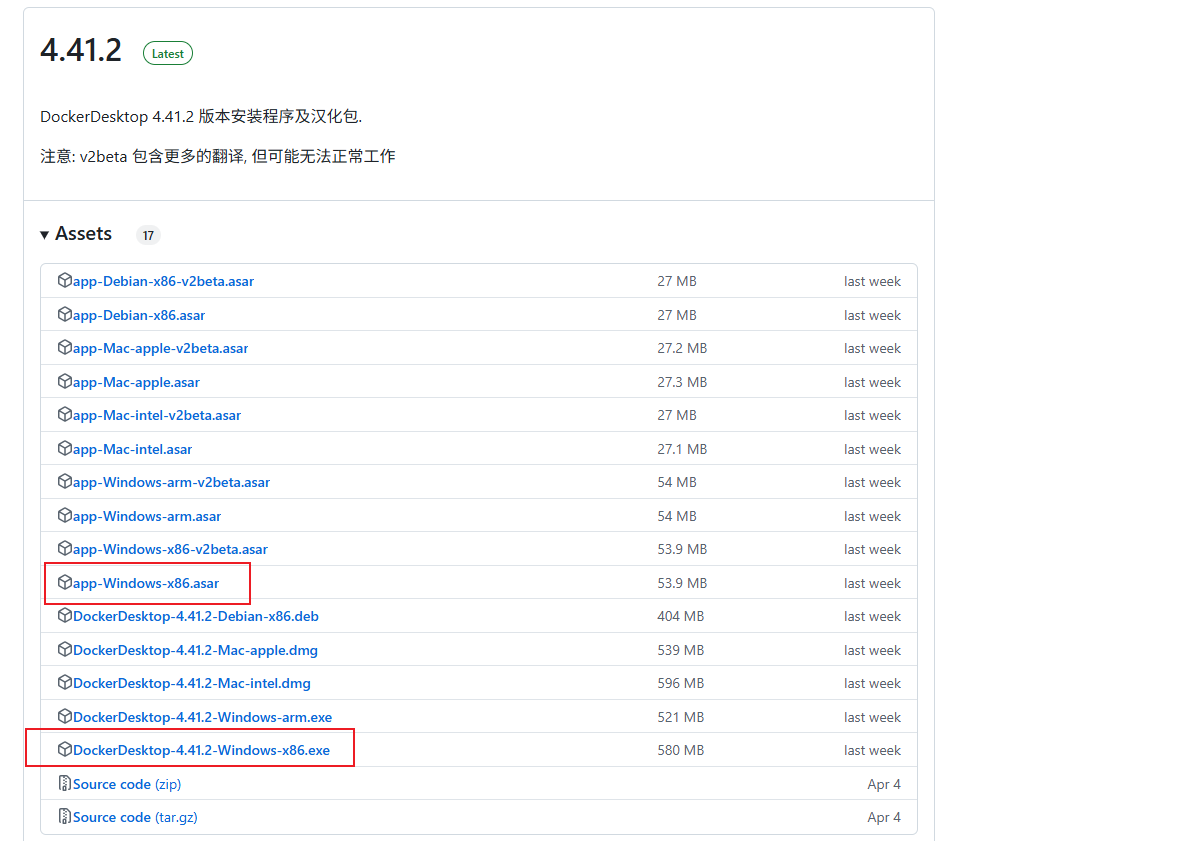Download app-Mac-intel.asar file
This screenshot has height=841, width=1183.
coord(133,450)
